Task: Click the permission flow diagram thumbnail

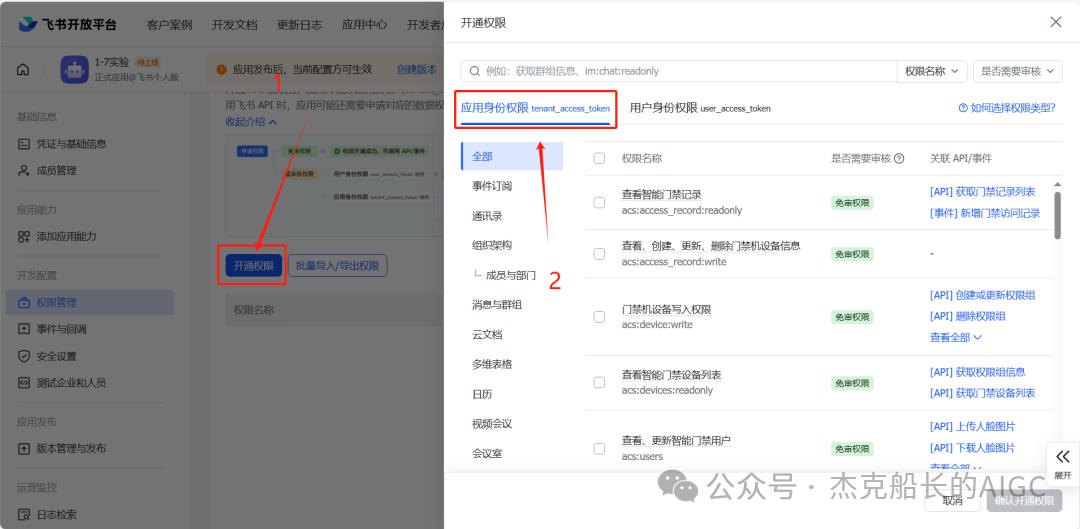Action: pyautogui.click(x=334, y=185)
